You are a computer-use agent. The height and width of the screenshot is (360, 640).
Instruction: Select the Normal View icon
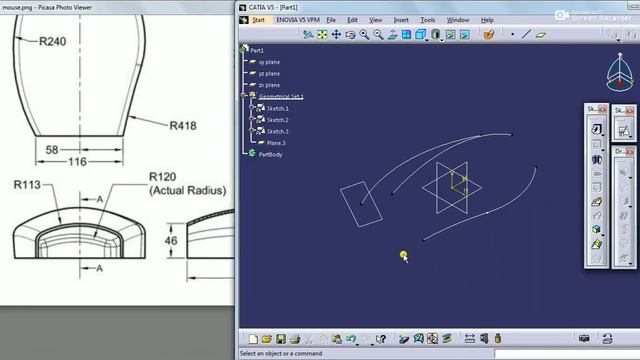point(392,35)
